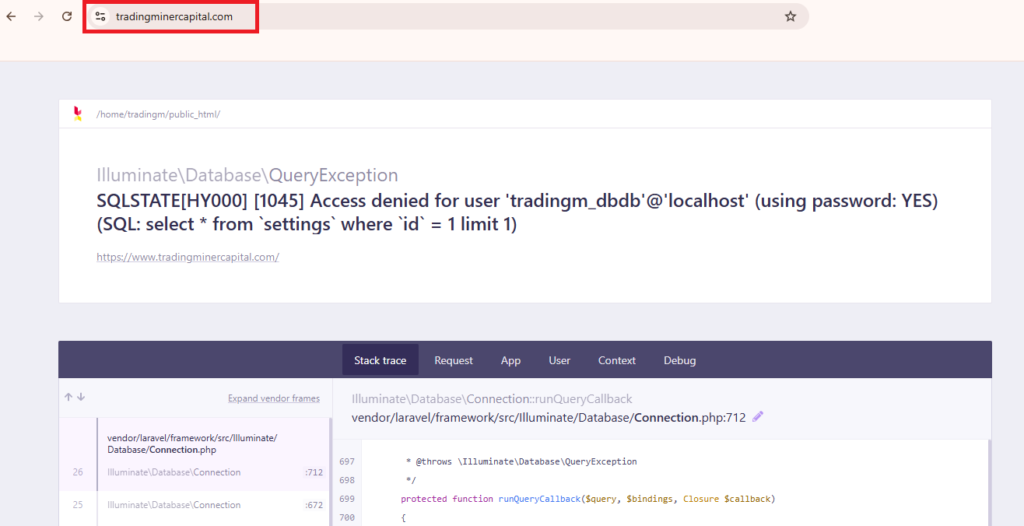Go to previous frame with up arrow
This screenshot has width=1024, height=526.
[69, 398]
